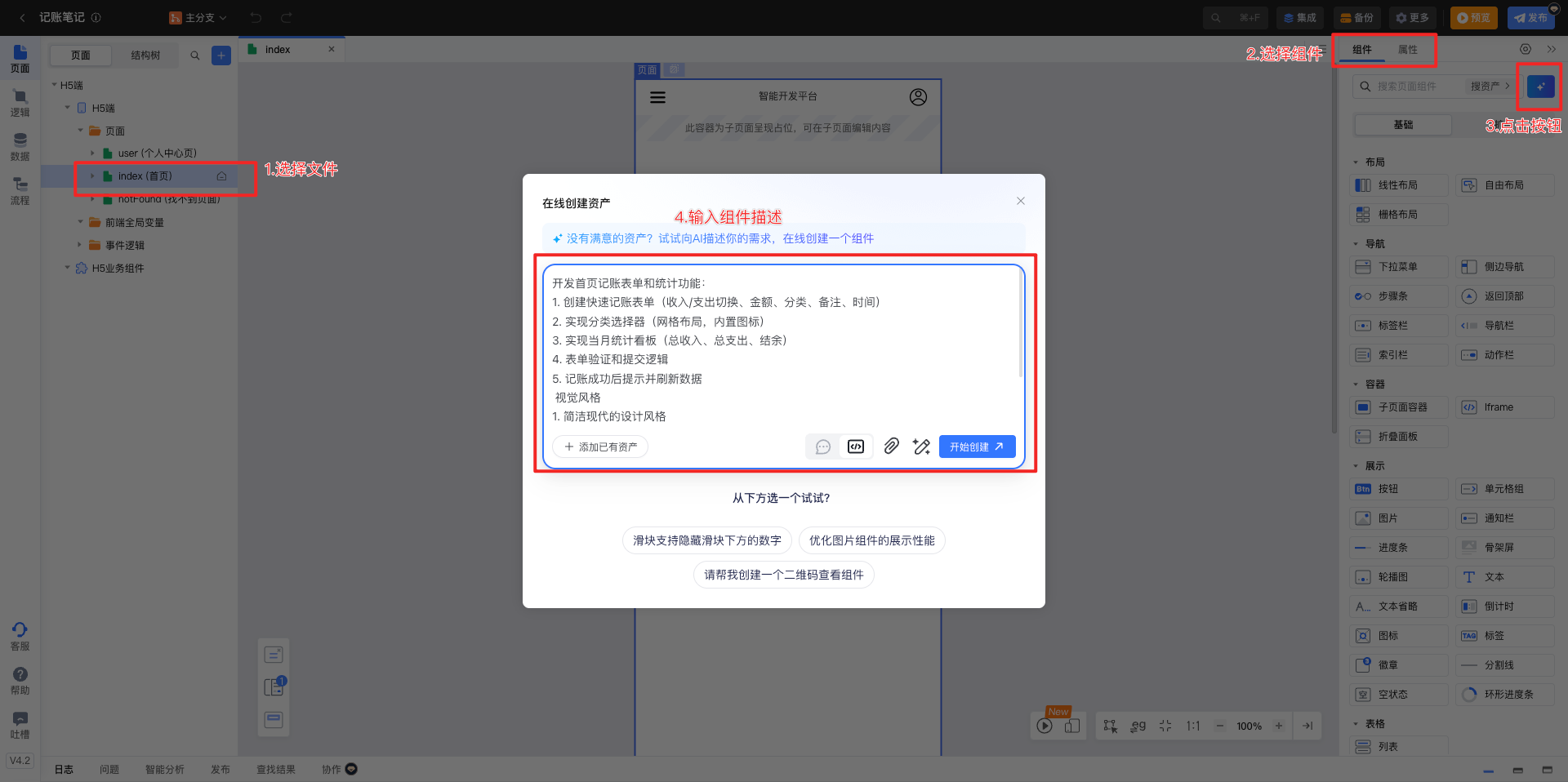Switch to the 属性 tab in right panel
Screen dimensions: 1568x782
1407,49
